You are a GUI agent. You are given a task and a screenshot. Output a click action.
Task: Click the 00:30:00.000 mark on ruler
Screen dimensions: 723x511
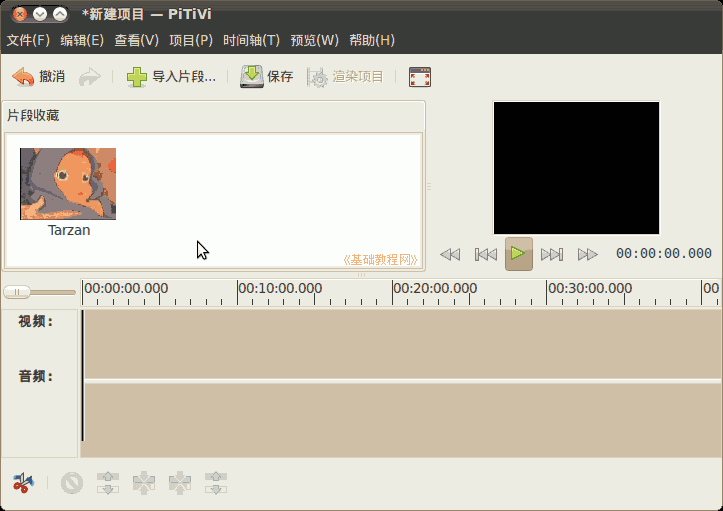(590, 289)
